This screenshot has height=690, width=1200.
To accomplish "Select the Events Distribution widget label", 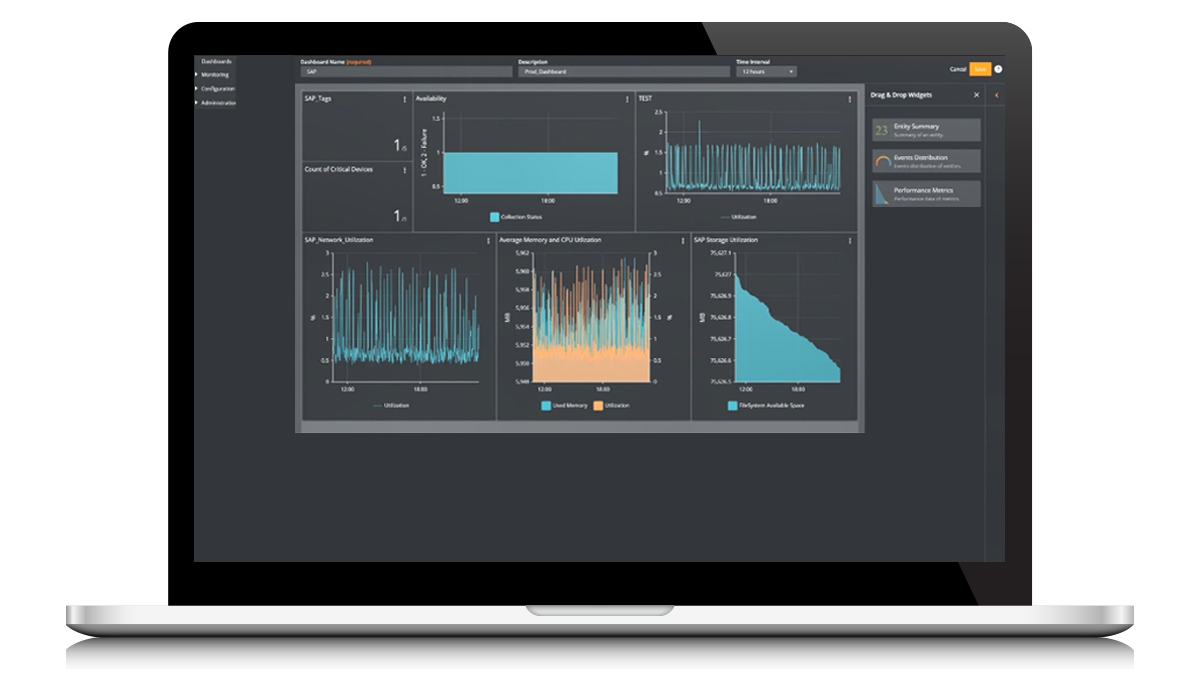I will 921,157.
